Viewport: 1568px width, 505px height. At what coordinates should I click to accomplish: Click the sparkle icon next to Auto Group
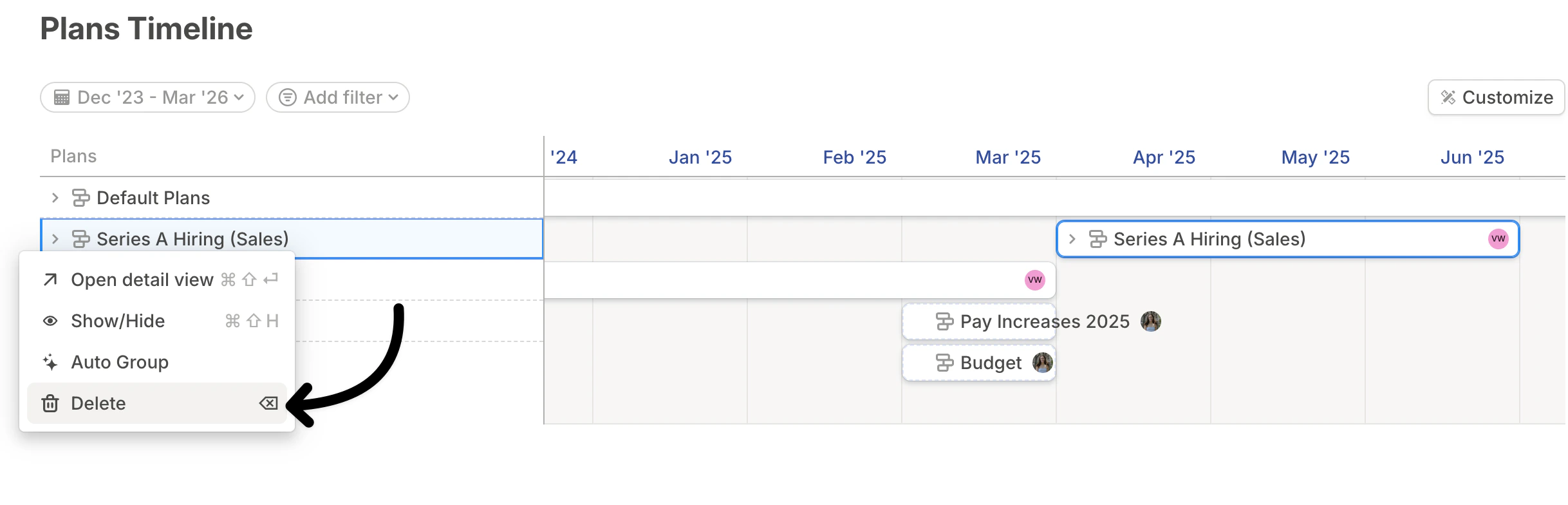[x=50, y=362]
